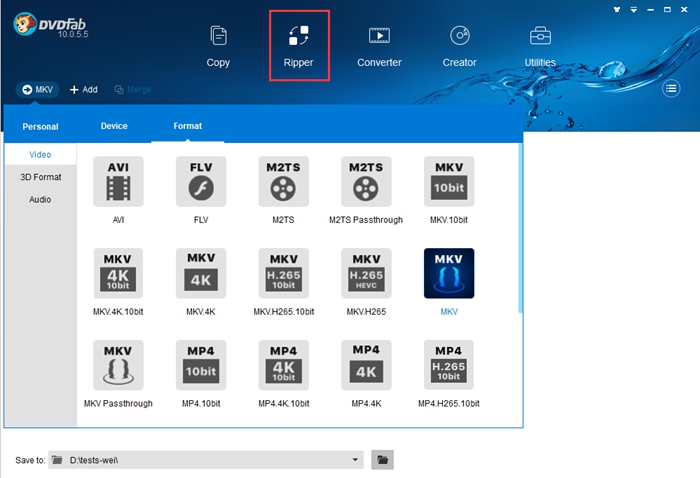Click the format list vertical scrollbar
Screen dimensions: 700x478
(519, 230)
